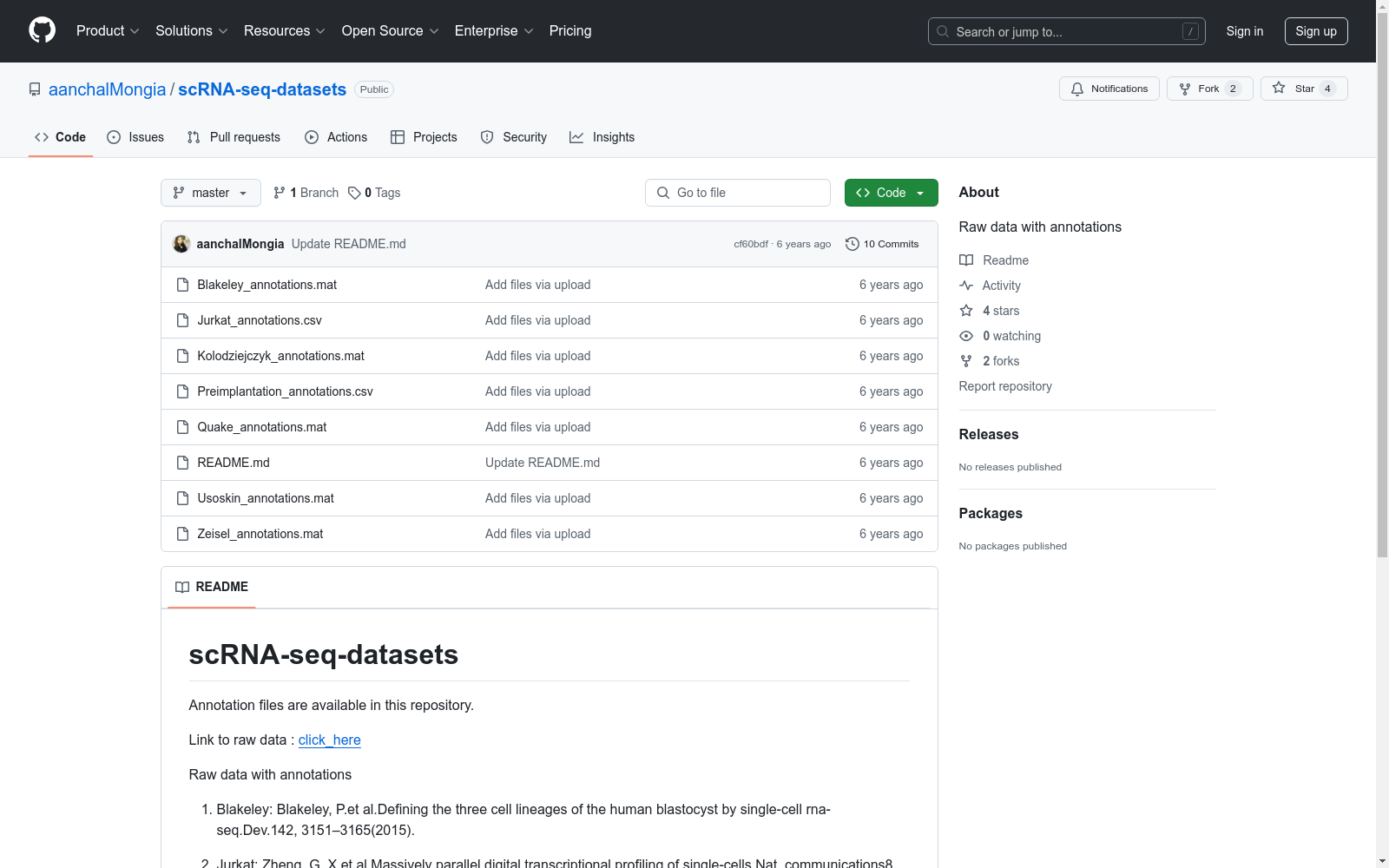The image size is (1389, 868).
Task: Click the aanchalMongia avatar image
Action: tap(181, 244)
